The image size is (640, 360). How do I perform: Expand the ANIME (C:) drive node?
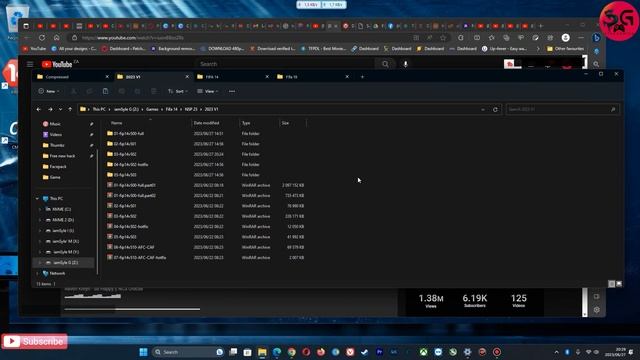tap(40, 209)
